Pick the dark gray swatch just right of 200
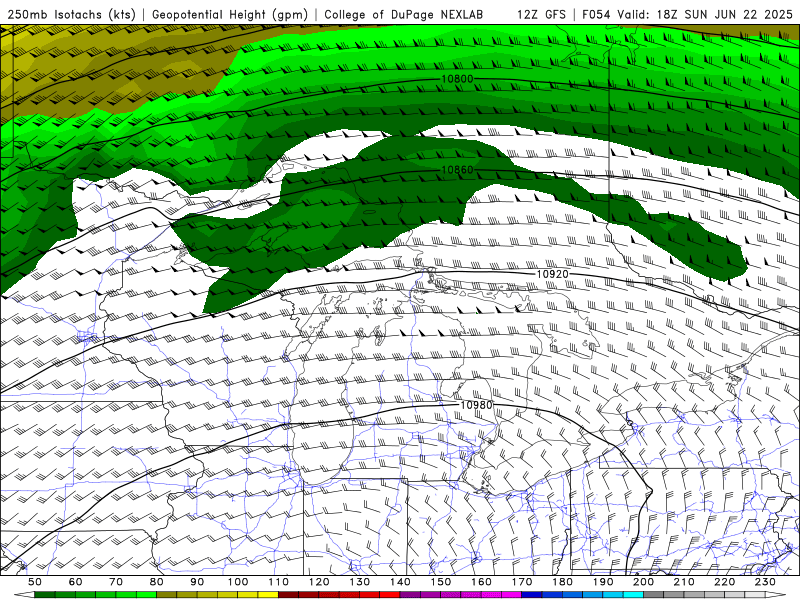This screenshot has width=800, height=600. 654,595
